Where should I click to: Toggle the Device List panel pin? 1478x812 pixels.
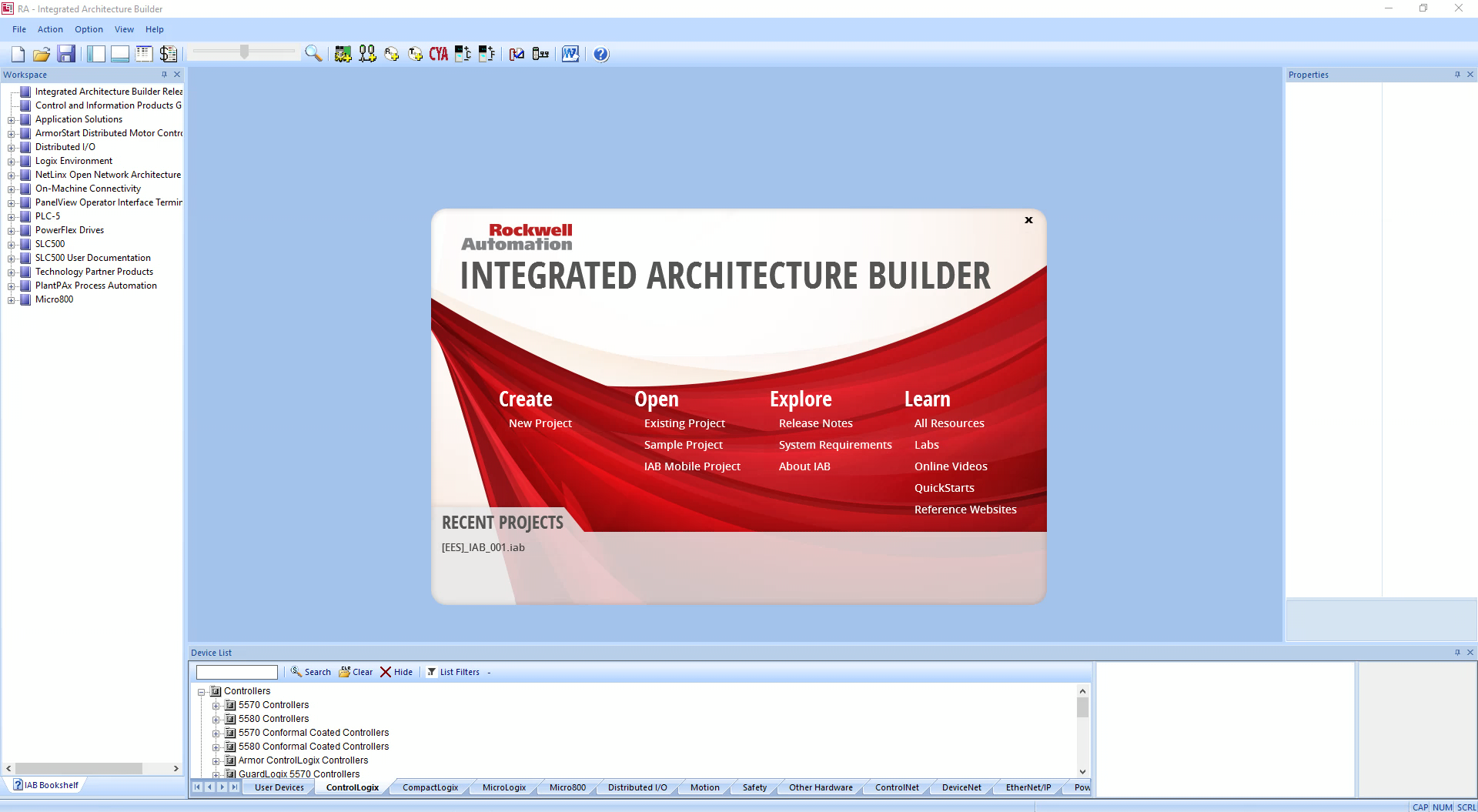tap(1457, 653)
